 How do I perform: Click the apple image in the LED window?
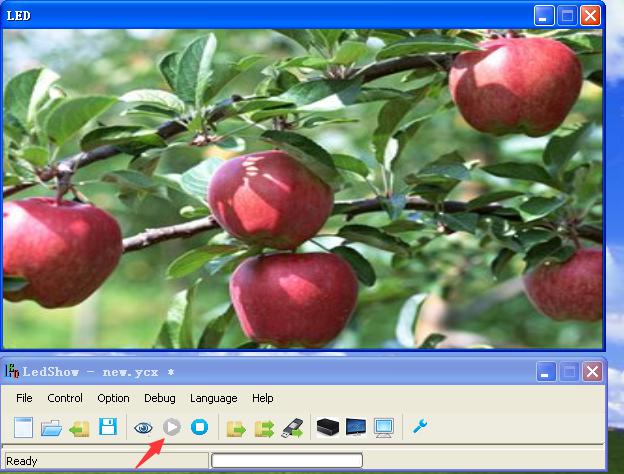point(303,189)
